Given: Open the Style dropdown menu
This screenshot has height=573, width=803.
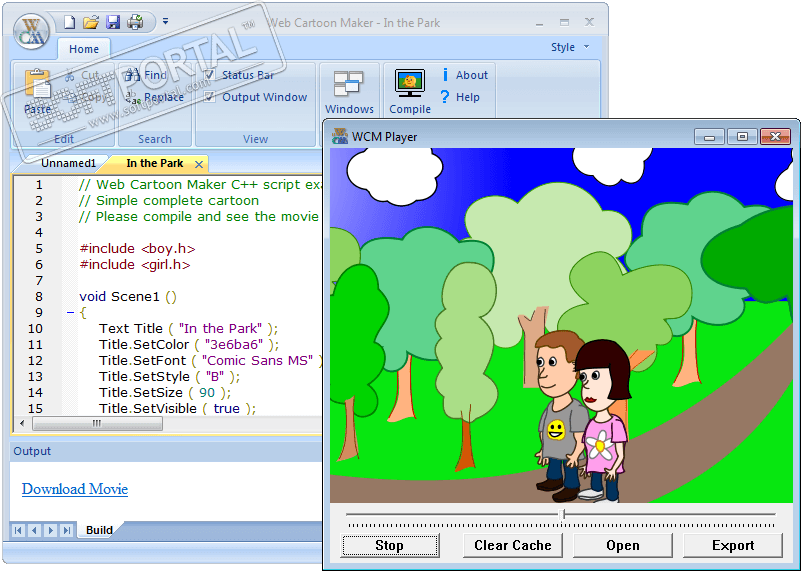Looking at the screenshot, I should click(x=570, y=47).
